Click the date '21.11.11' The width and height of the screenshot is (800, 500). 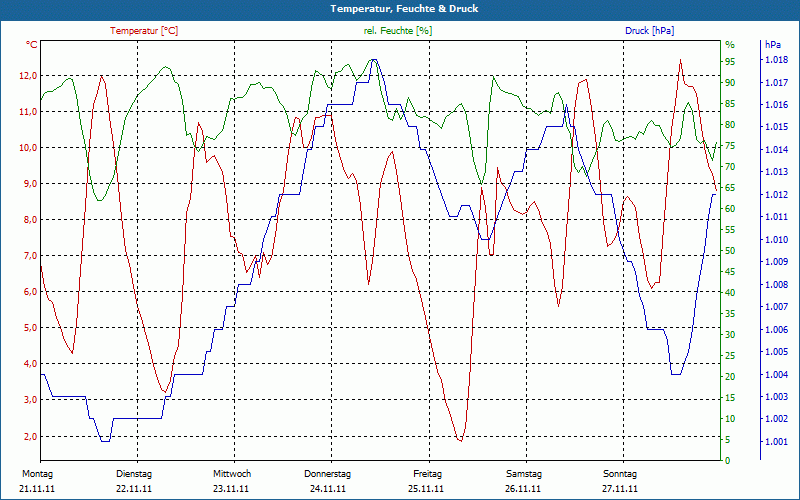[37, 489]
